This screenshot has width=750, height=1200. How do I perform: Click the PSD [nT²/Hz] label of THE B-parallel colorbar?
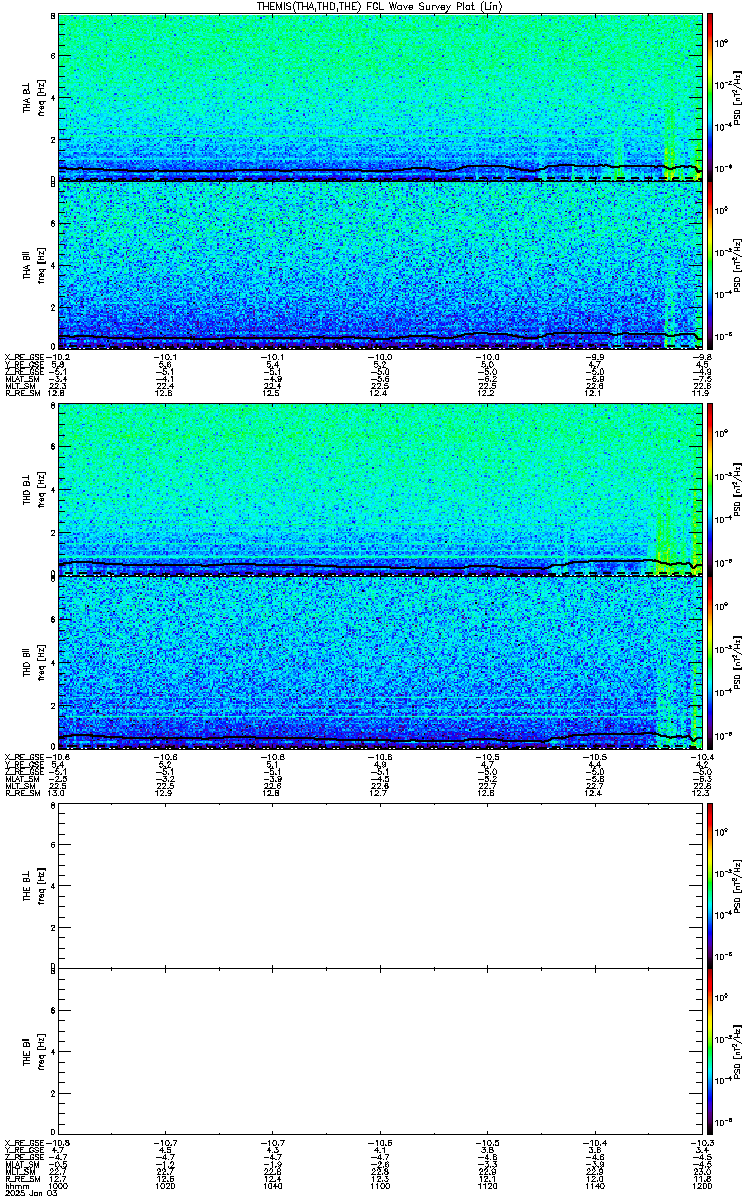coord(738,1053)
